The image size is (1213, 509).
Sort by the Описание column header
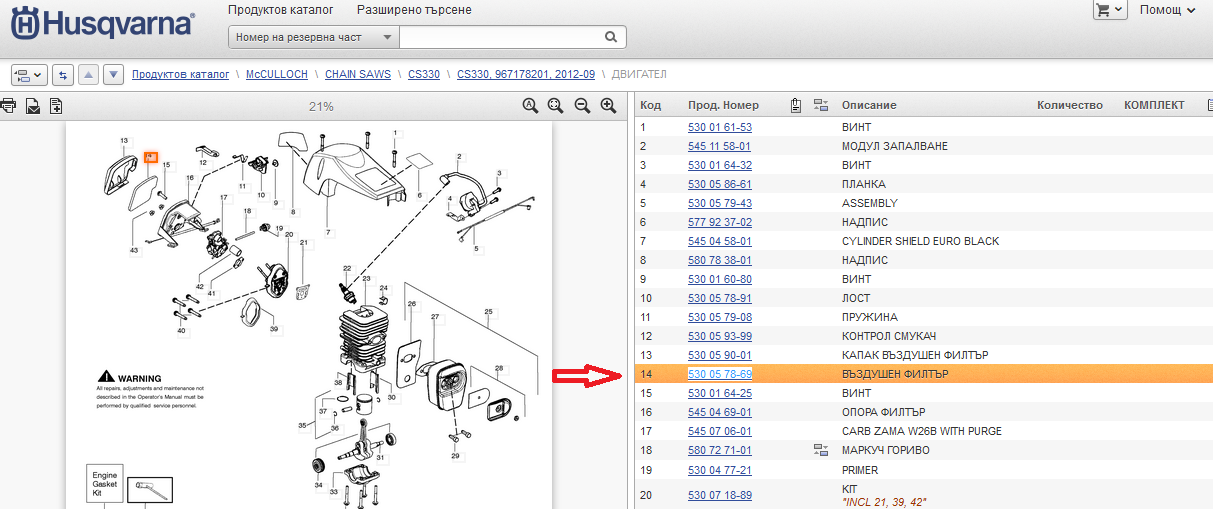[x=869, y=105]
